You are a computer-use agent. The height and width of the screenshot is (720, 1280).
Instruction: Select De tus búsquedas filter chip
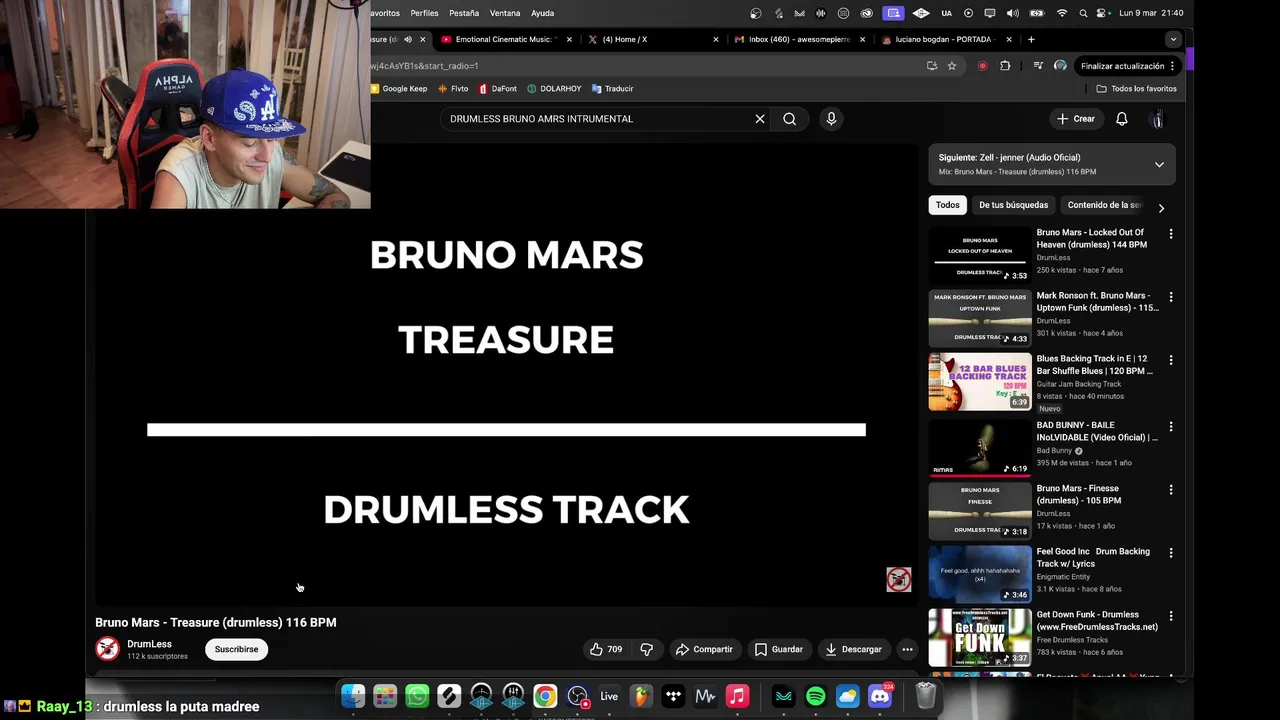click(x=1013, y=205)
